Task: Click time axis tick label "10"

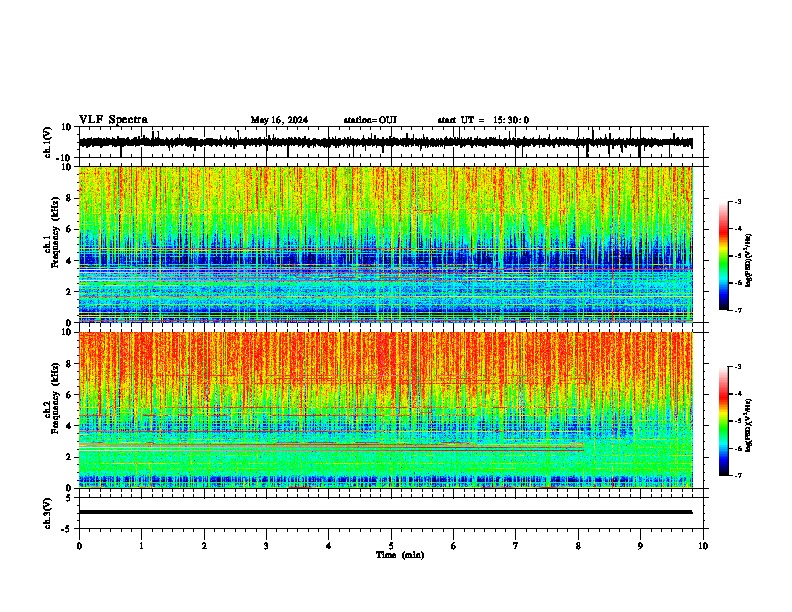Action: (x=703, y=546)
